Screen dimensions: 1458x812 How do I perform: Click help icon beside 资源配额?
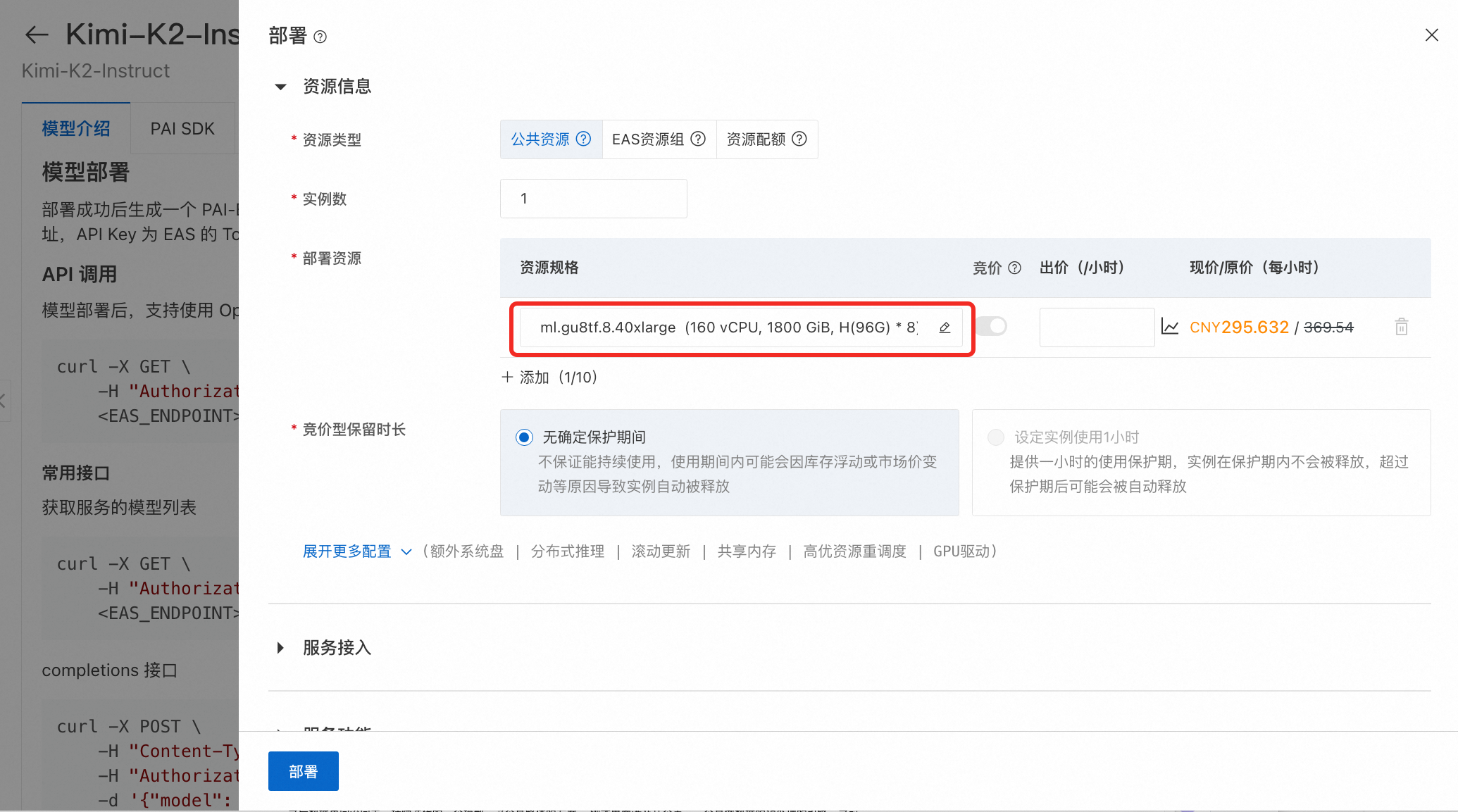[x=799, y=139]
